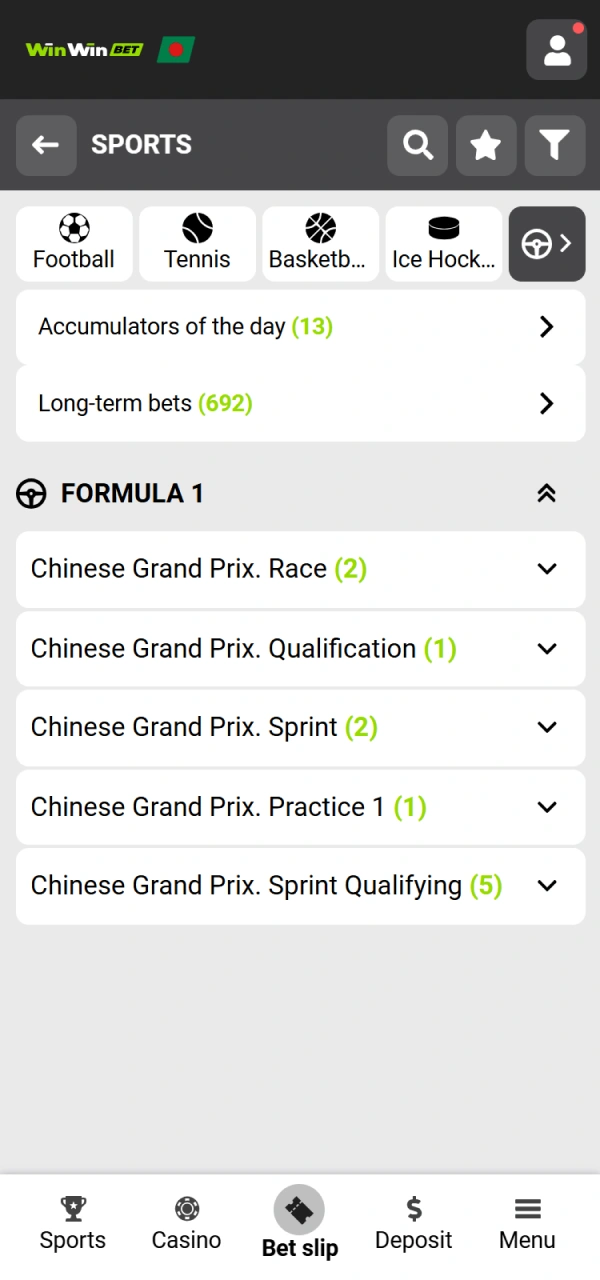Collapse the Formula 1 section
The width and height of the screenshot is (600, 1280).
[546, 493]
